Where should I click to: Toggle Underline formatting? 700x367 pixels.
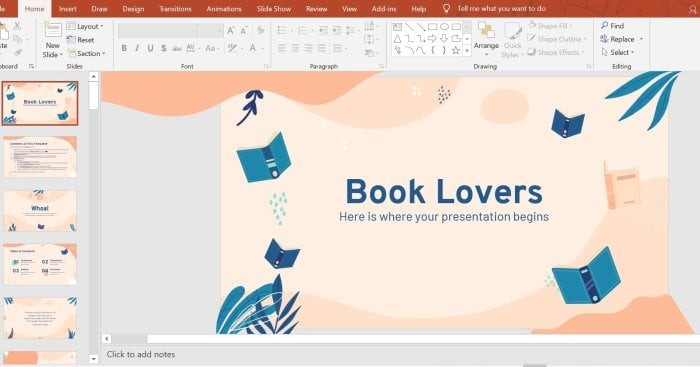(x=150, y=48)
